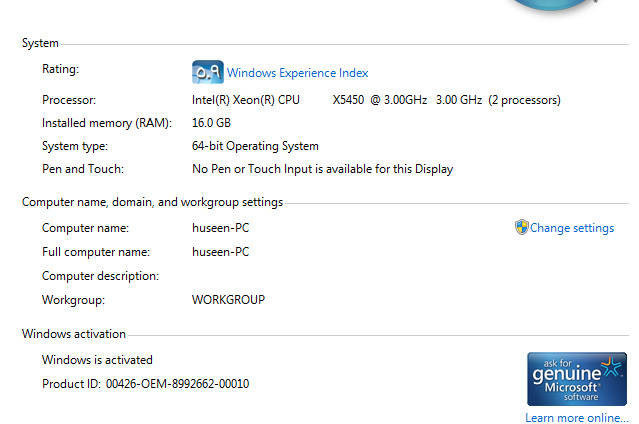Click the Processor label
The image size is (639, 424).
69,100
